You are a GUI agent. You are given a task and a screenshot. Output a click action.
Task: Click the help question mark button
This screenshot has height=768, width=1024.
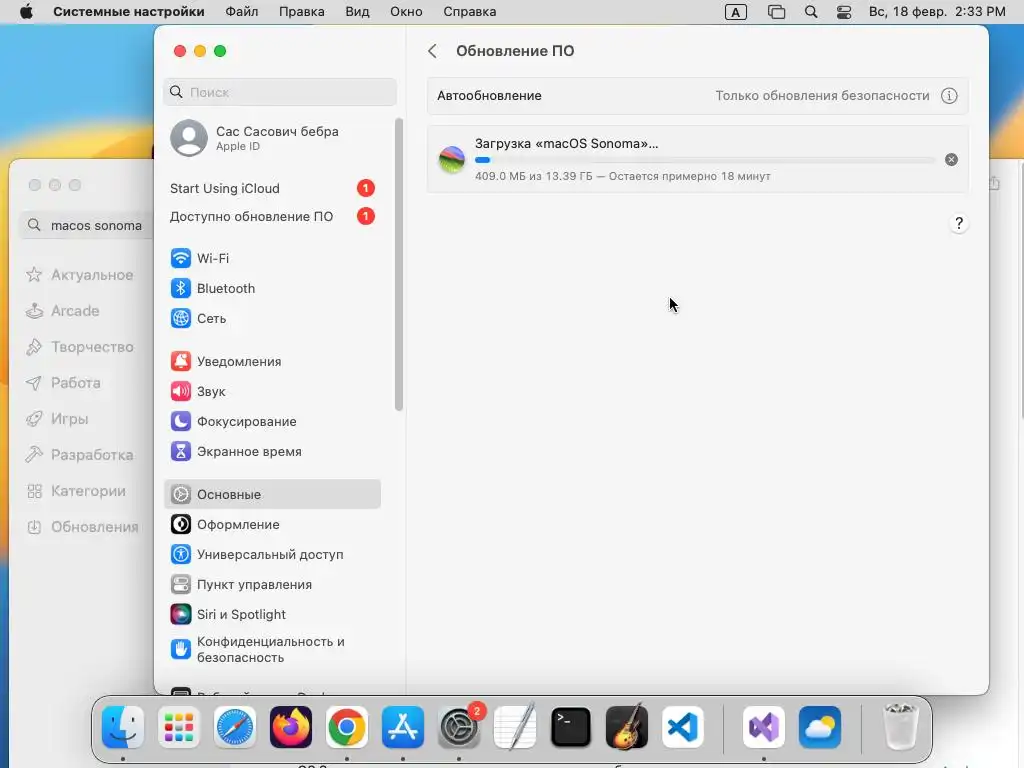pos(959,224)
